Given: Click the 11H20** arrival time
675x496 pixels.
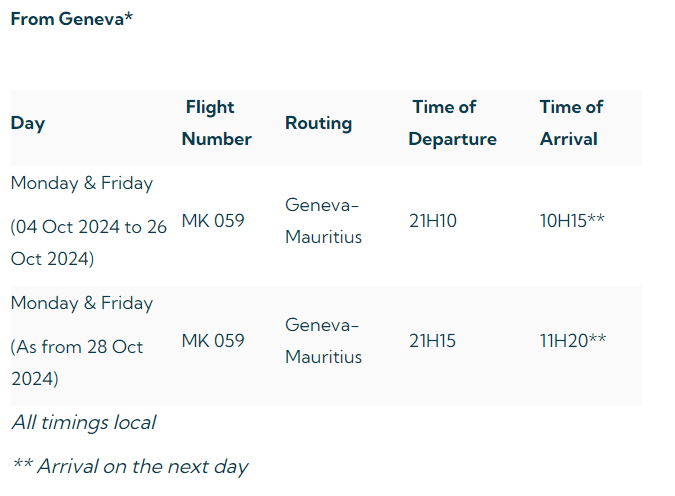Looking at the screenshot, I should [573, 341].
